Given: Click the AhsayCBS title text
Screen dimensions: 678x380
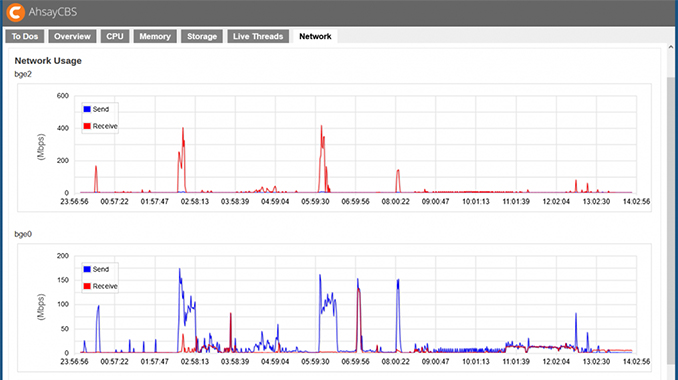Looking at the screenshot, I should pyautogui.click(x=53, y=12).
